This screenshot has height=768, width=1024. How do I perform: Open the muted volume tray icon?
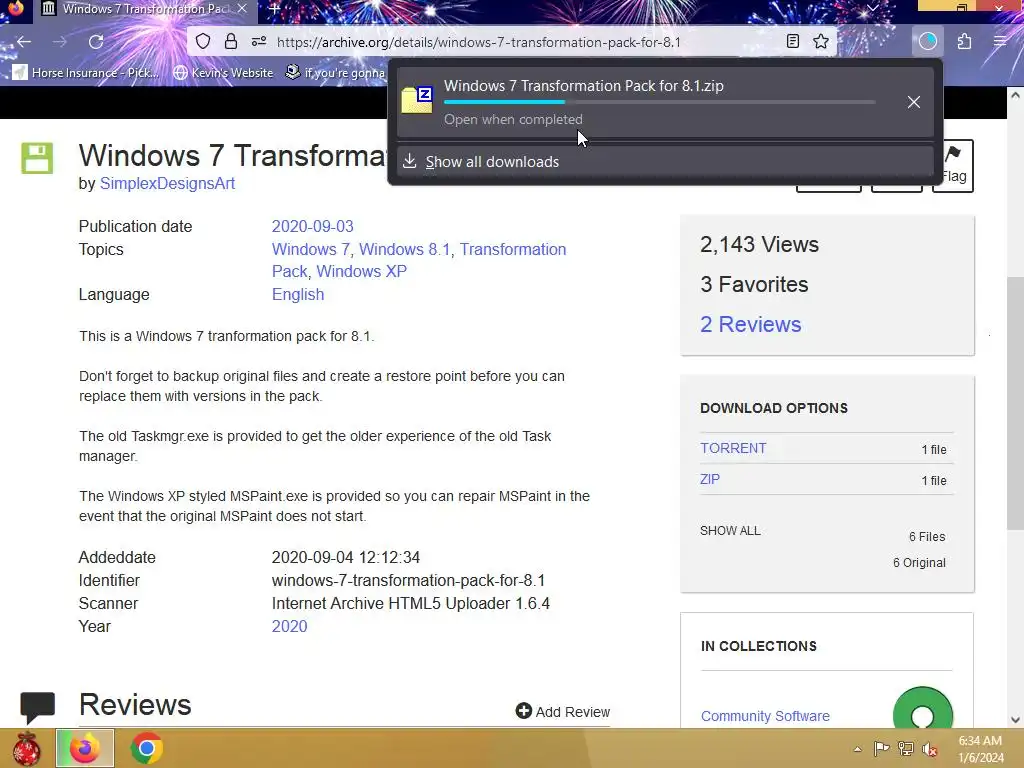coord(929,749)
